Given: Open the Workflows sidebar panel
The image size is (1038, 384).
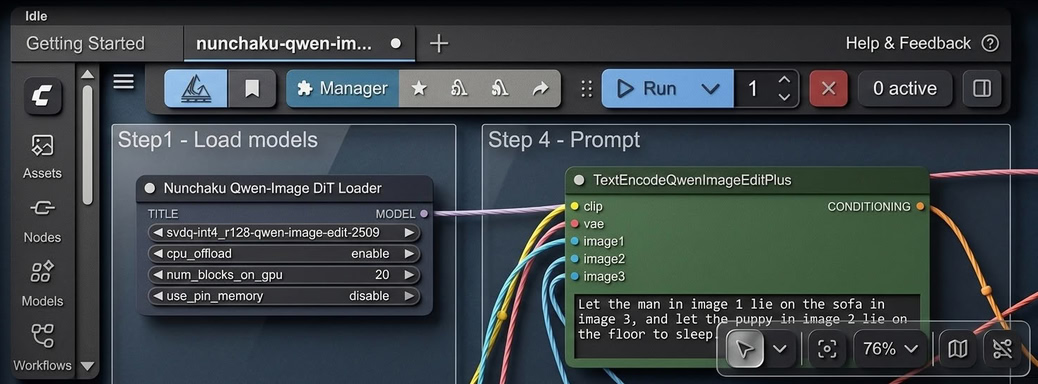Looking at the screenshot, I should coord(42,348).
